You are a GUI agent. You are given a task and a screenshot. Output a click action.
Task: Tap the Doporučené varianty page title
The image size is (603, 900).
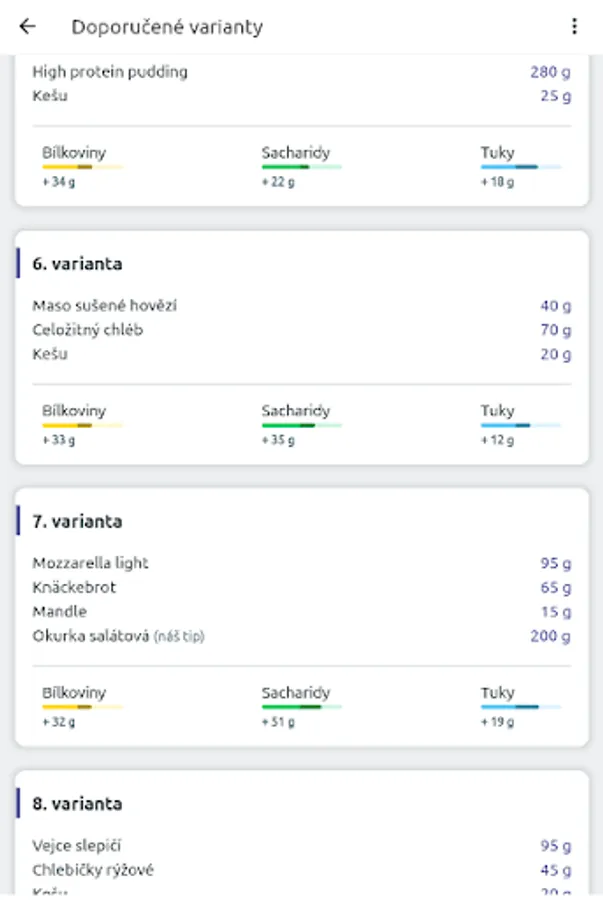[167, 27]
